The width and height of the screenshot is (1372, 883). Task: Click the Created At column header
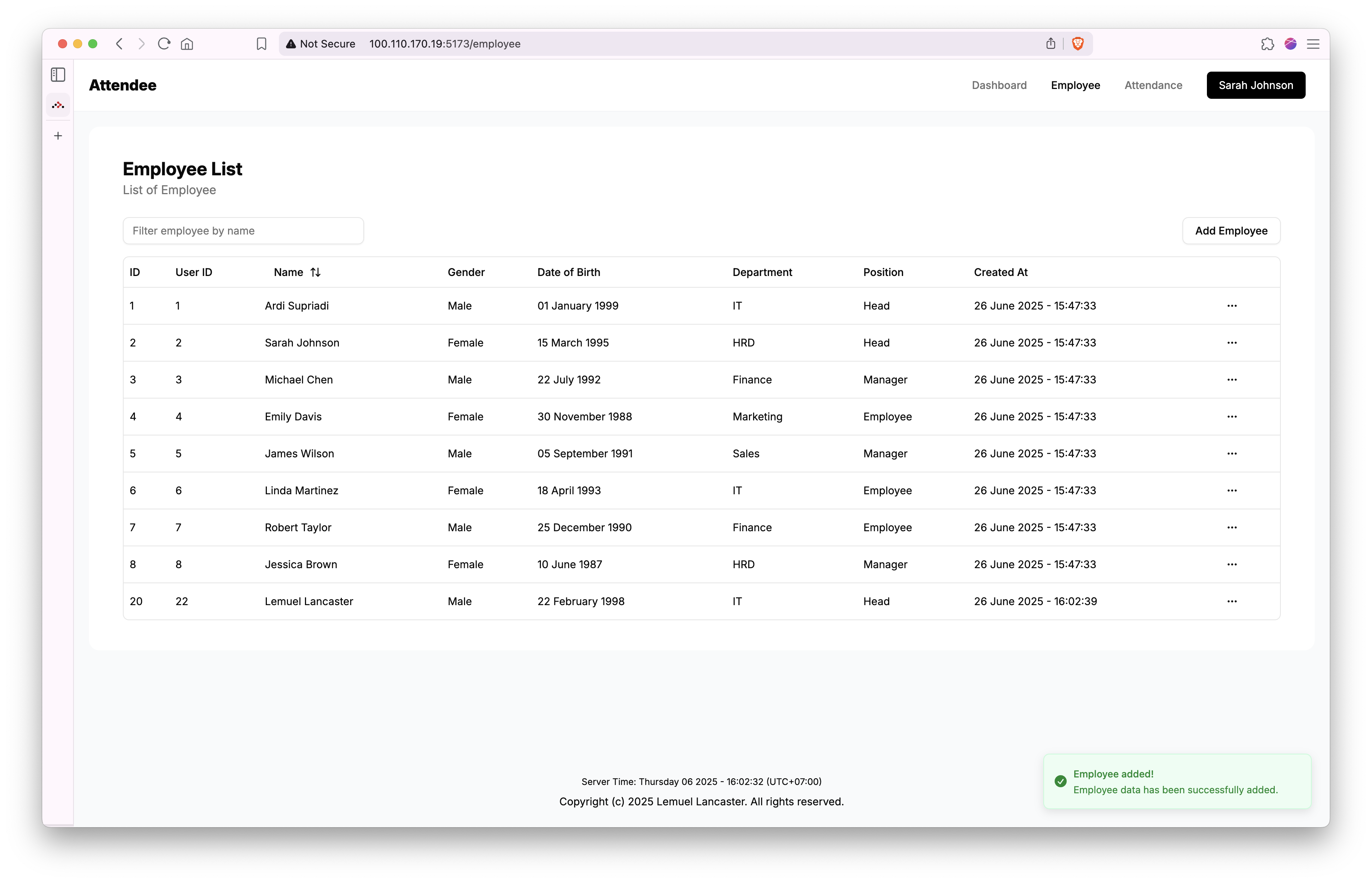(1001, 272)
